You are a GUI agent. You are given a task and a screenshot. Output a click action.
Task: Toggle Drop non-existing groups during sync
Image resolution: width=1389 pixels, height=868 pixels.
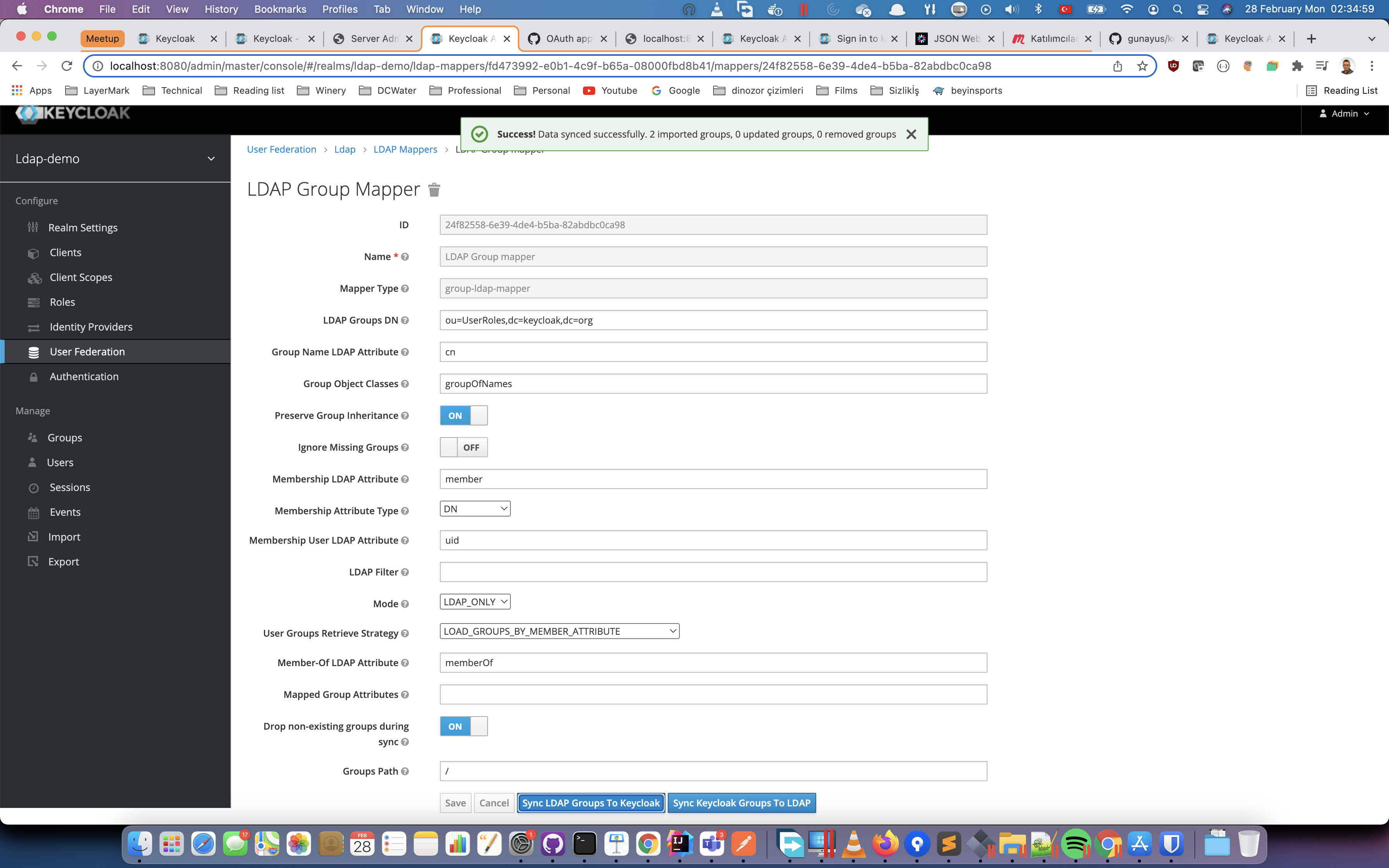[x=463, y=726]
